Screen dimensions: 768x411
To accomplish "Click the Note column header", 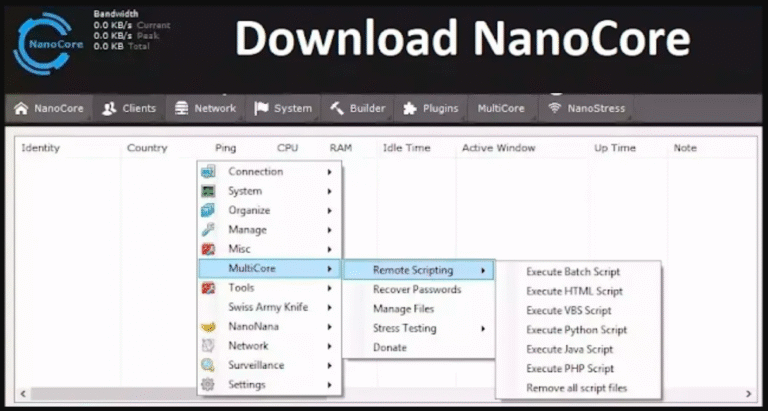I will click(x=685, y=148).
